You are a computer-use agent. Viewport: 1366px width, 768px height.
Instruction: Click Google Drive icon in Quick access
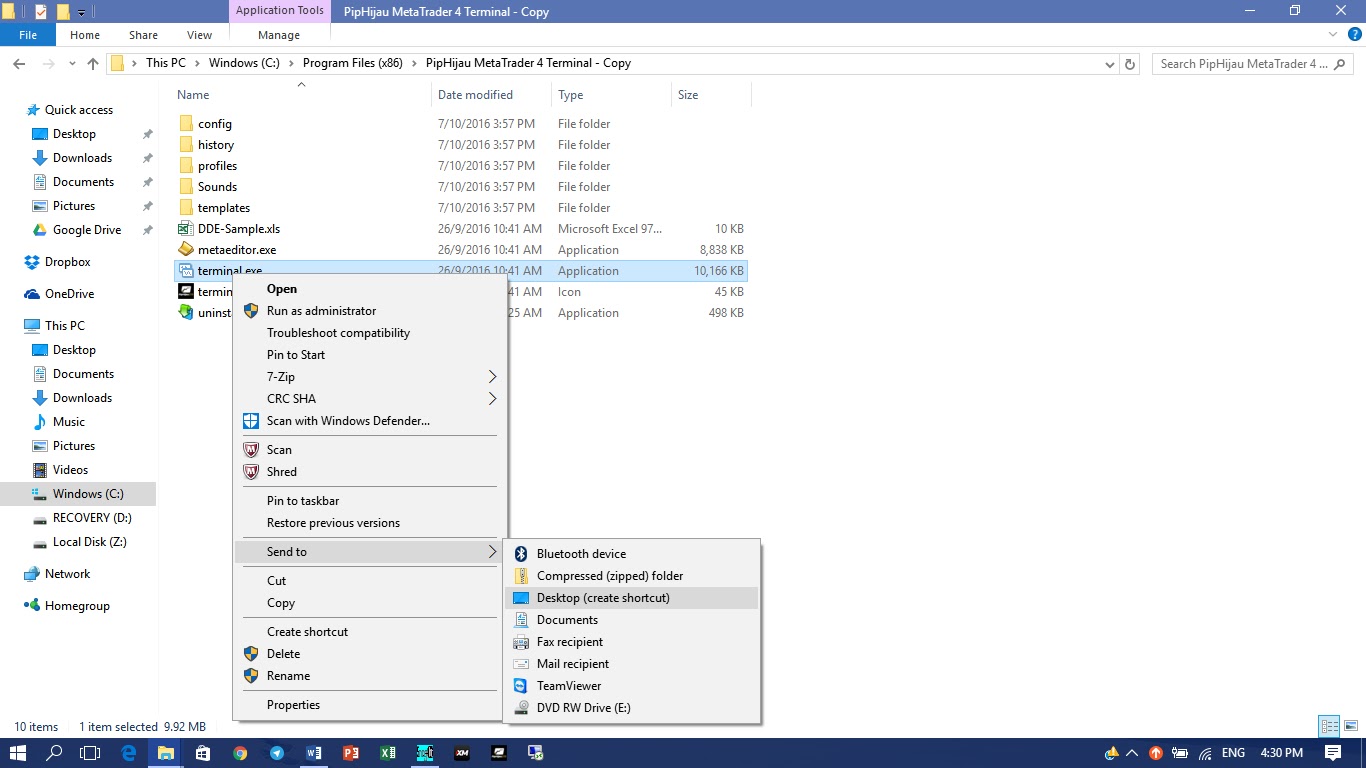pos(40,230)
